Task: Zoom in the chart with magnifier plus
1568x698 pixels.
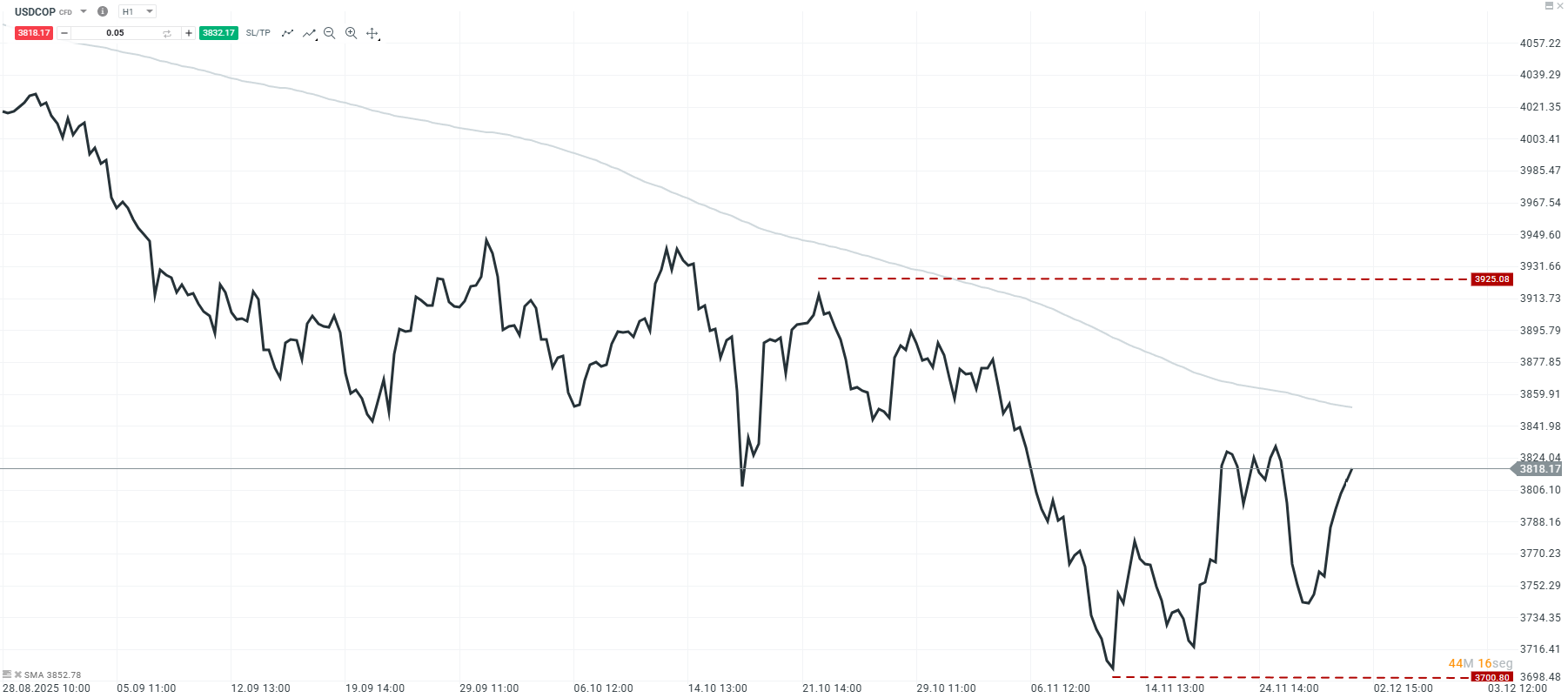Action: pyautogui.click(x=351, y=33)
